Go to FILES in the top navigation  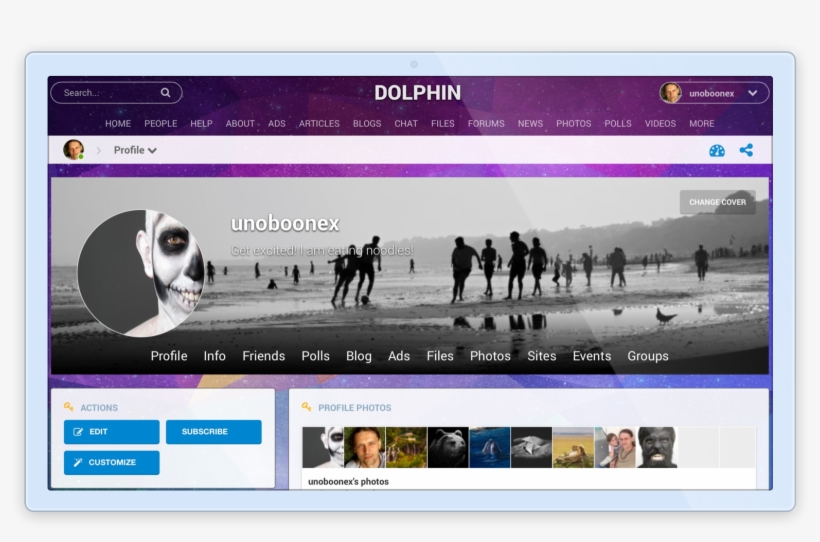(x=442, y=123)
